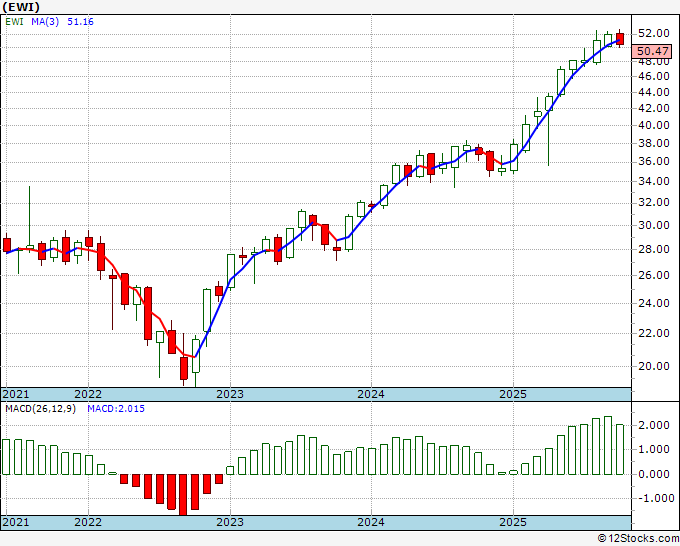Click the 22.00 price axis label
Image resolution: width=680 pixels, height=546 pixels.
click(x=653, y=333)
